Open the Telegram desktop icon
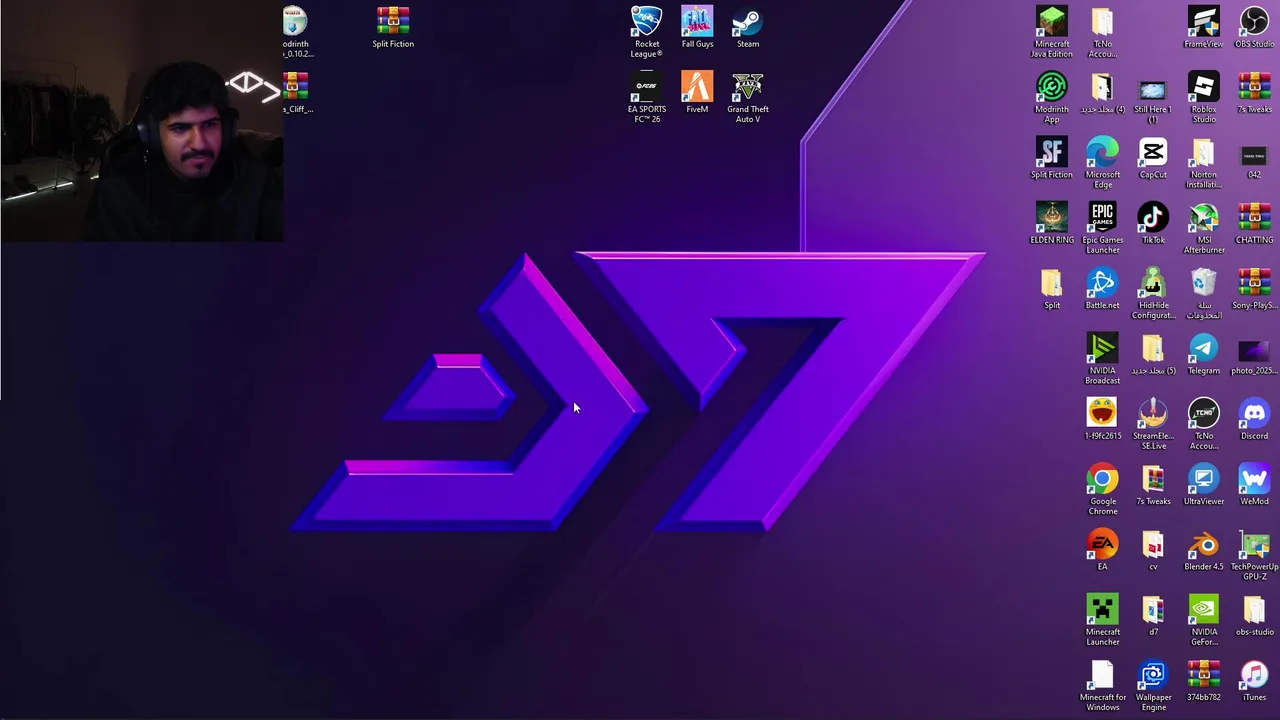 tap(1203, 354)
